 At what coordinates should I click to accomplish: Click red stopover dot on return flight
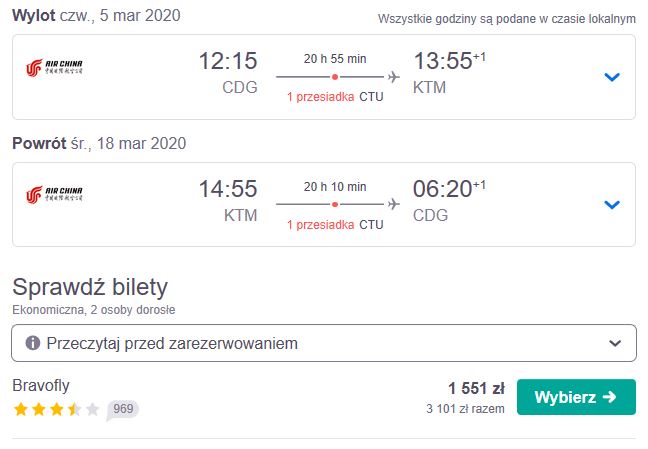coord(335,204)
